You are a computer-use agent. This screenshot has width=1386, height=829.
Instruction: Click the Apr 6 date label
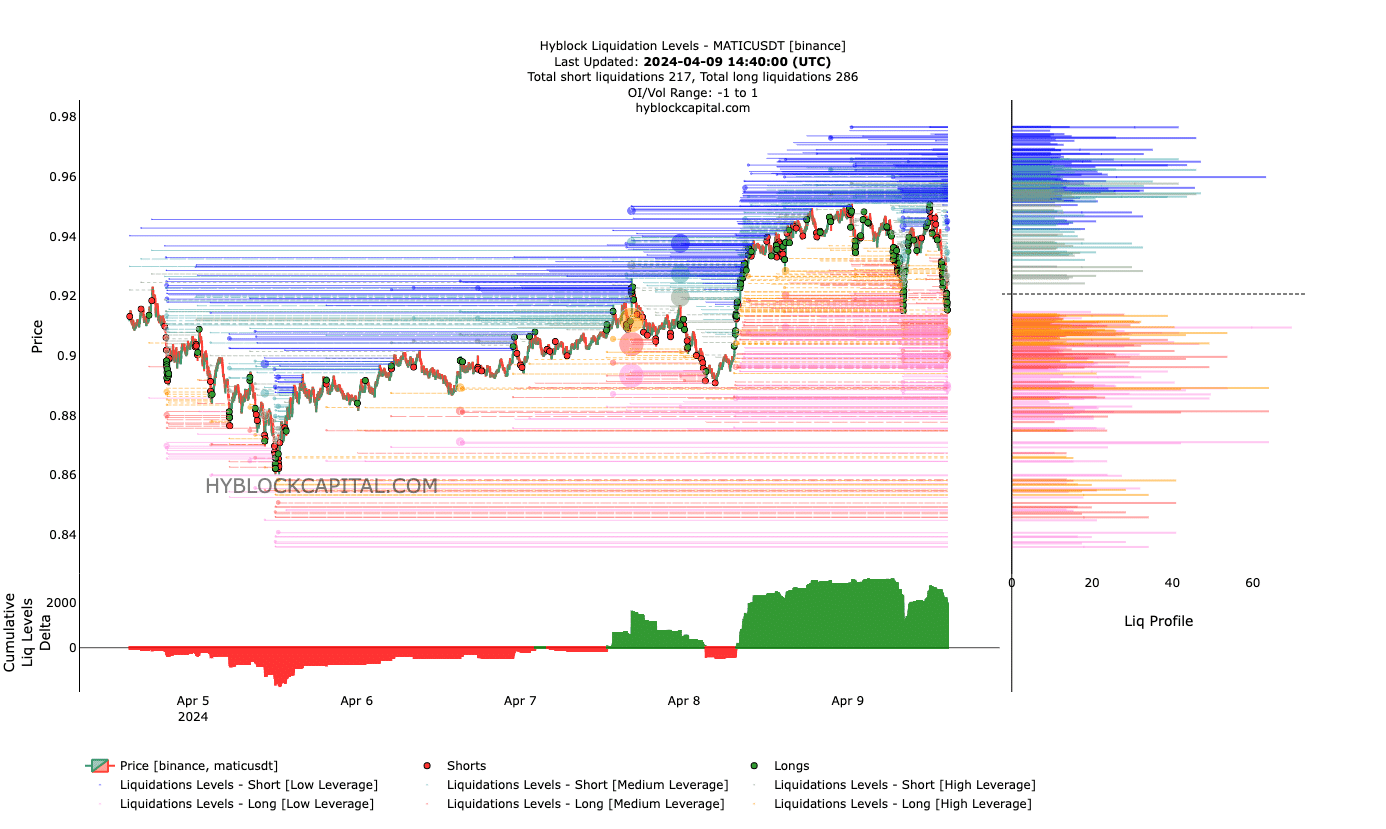click(356, 701)
